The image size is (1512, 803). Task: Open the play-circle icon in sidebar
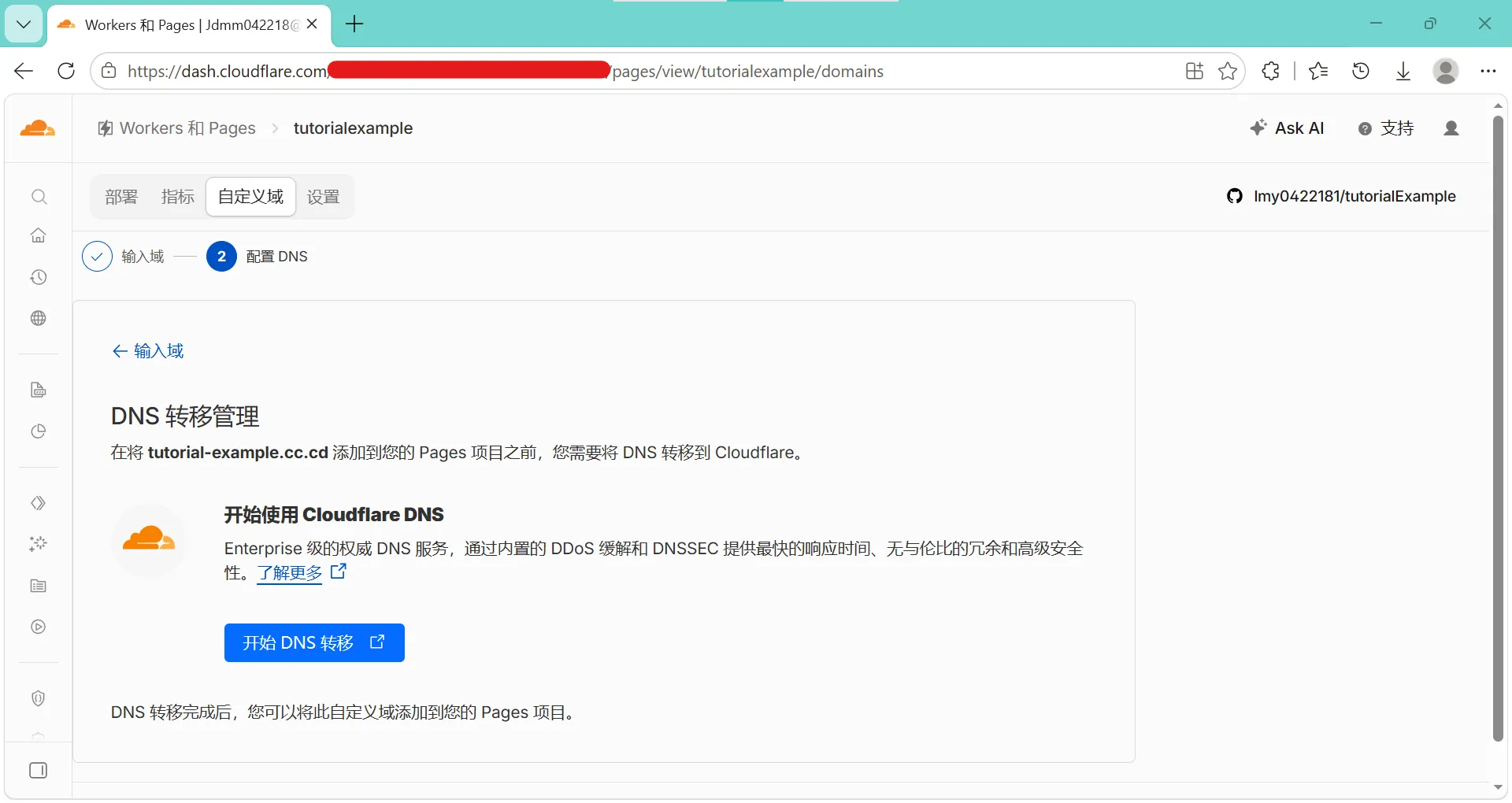click(39, 627)
